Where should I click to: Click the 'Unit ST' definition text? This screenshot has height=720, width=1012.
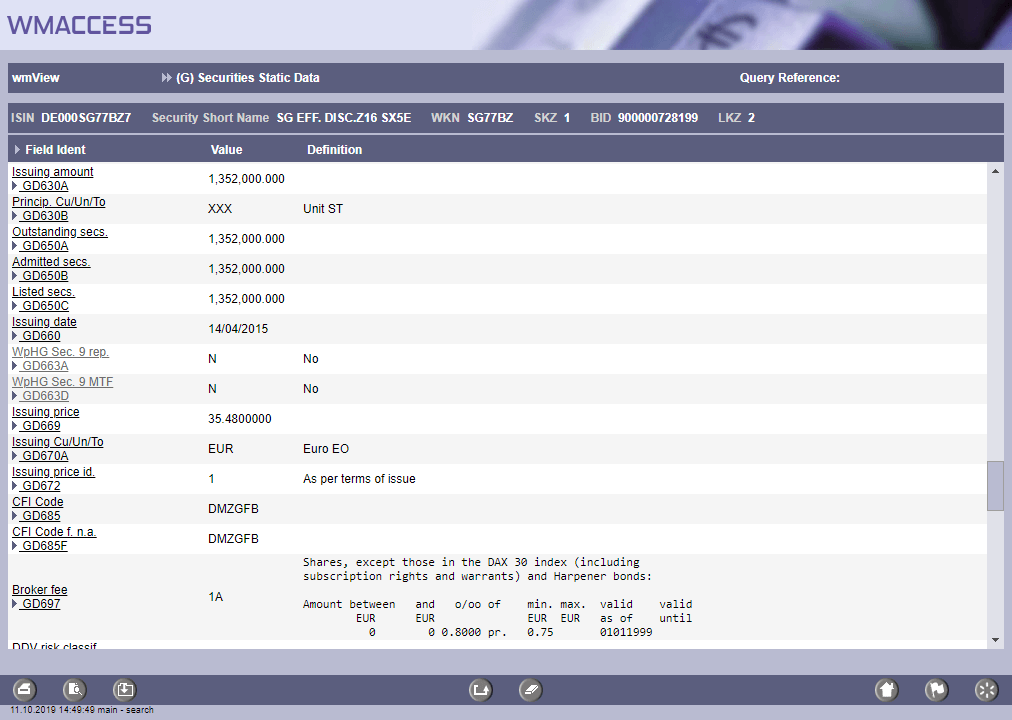click(323, 209)
